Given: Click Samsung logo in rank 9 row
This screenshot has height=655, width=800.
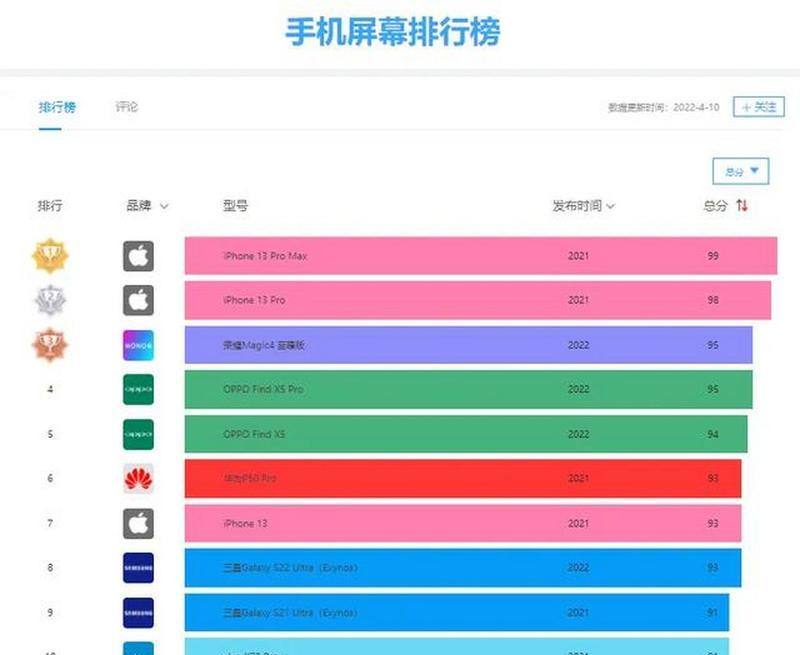Looking at the screenshot, I should pos(138,613).
